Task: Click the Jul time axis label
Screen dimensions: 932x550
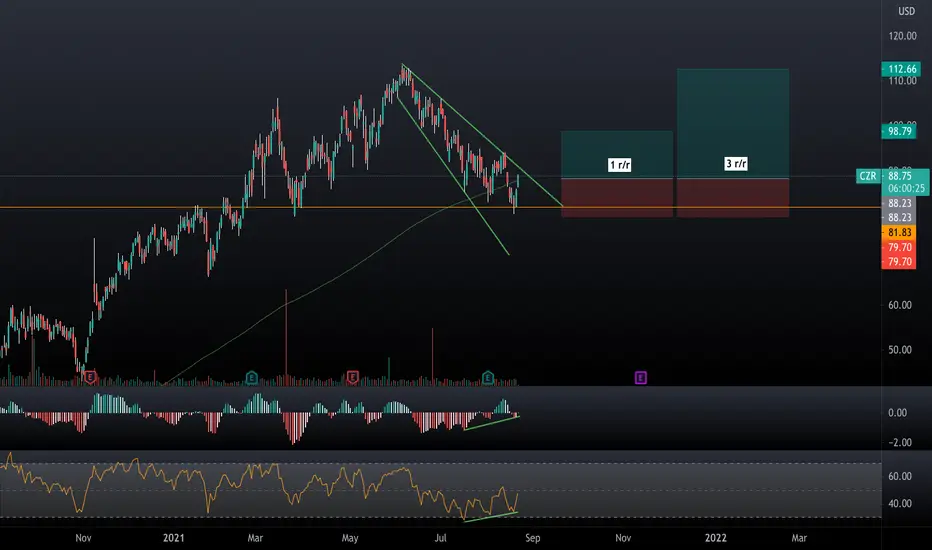Action: pos(440,538)
